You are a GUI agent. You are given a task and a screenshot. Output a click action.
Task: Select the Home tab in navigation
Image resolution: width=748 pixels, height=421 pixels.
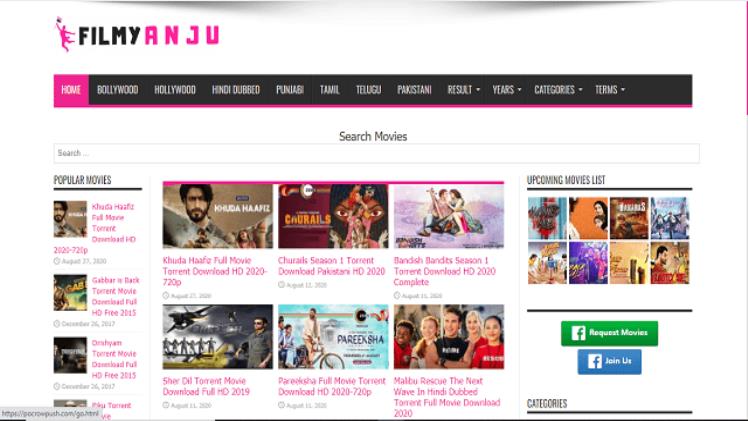71,90
